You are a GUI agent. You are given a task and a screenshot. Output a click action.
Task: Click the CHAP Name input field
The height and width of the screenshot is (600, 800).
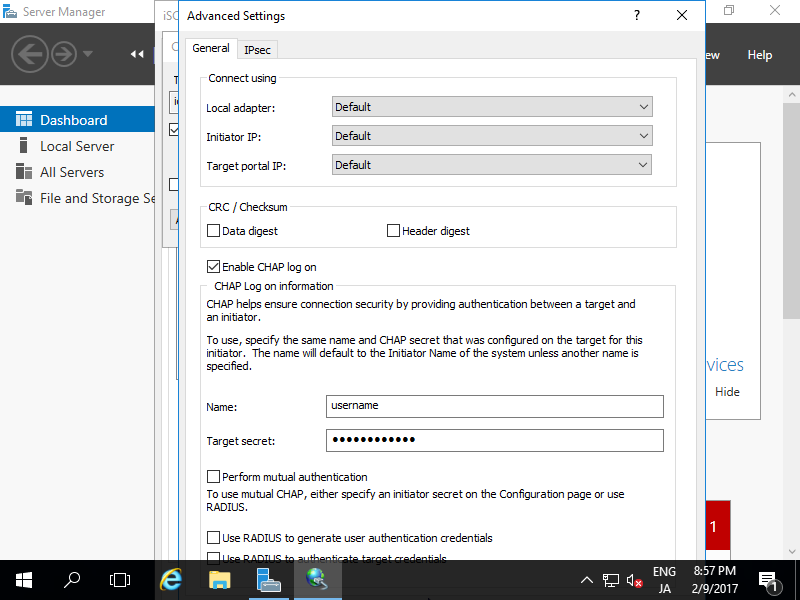click(x=494, y=406)
